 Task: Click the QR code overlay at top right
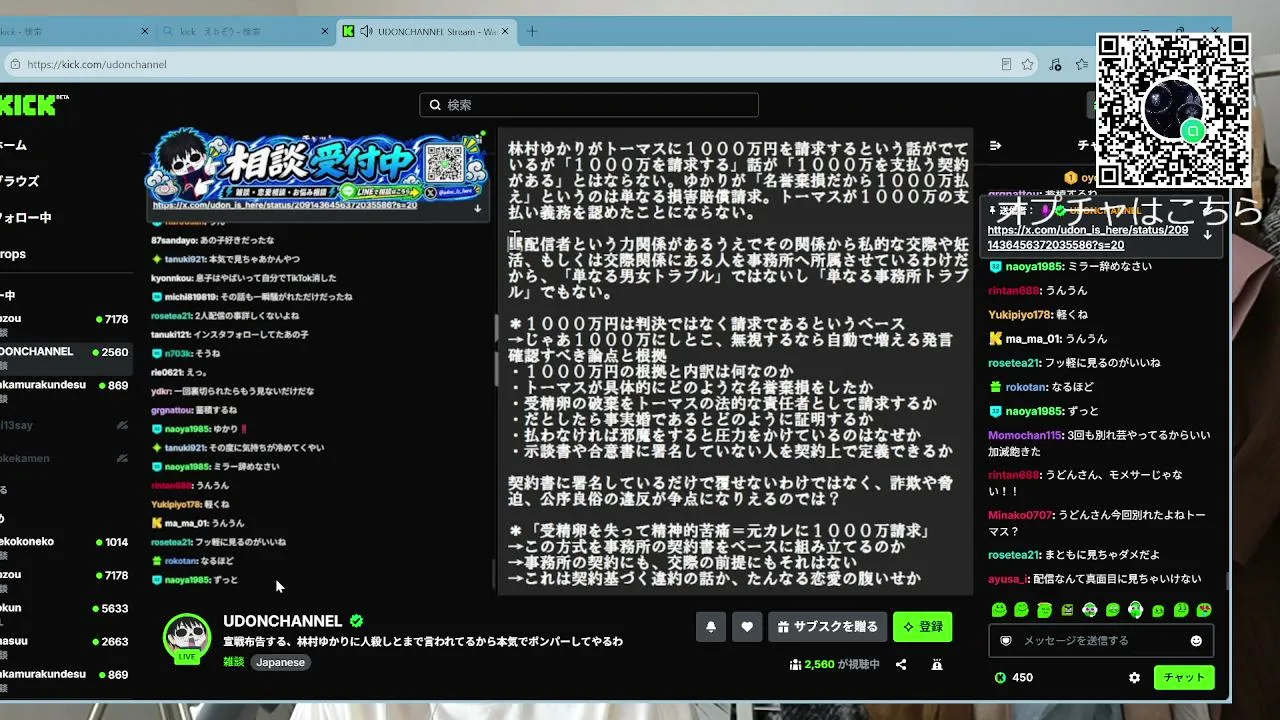[x=1173, y=110]
